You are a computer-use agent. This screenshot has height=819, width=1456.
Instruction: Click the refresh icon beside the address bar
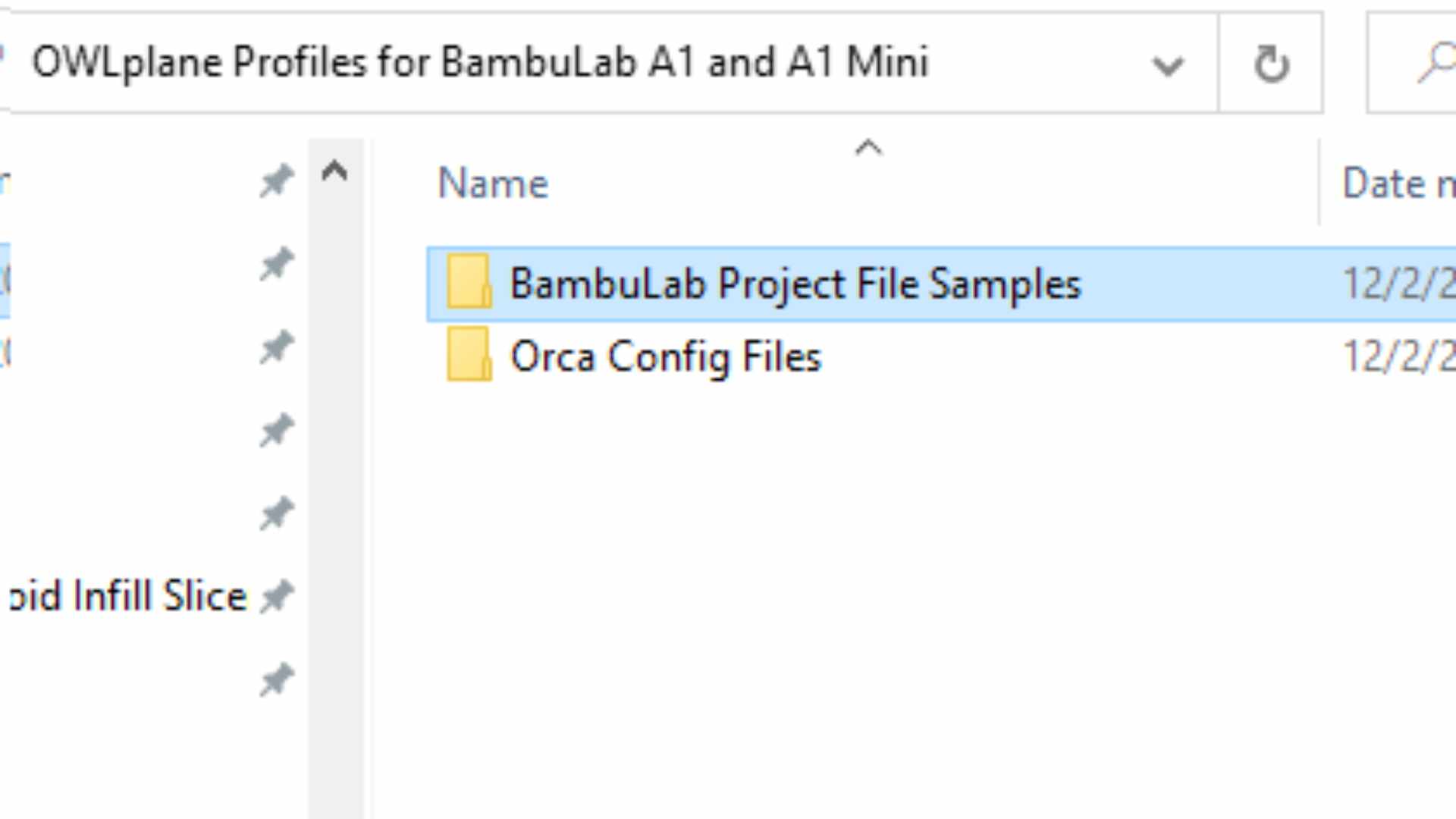[x=1272, y=63]
